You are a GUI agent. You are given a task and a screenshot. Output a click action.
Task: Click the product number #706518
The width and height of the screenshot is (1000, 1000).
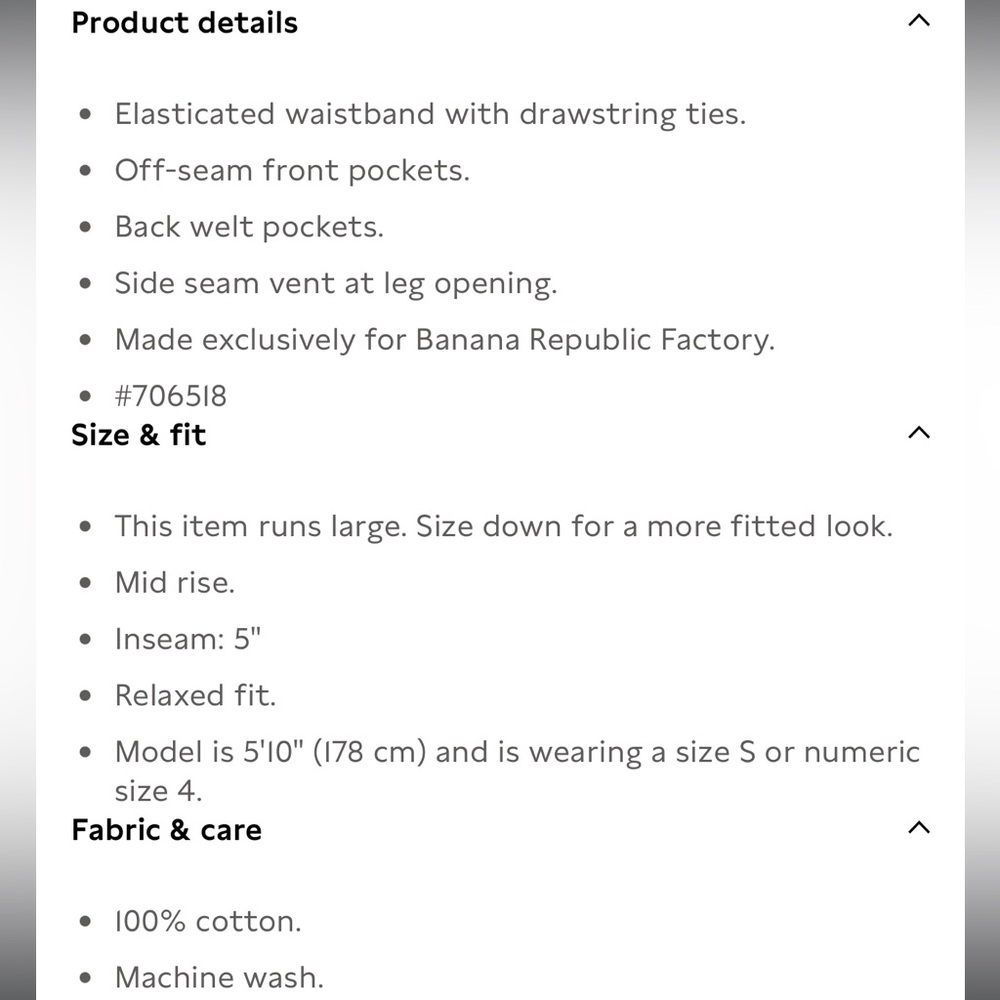[x=170, y=396]
